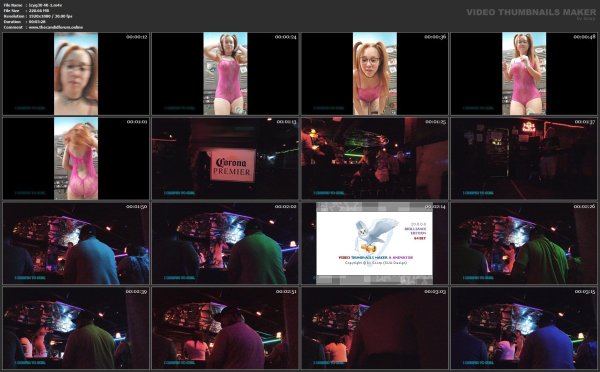Click the frame stamped 00:02:26
Image resolution: width=600 pixels, height=372 pixels.
tap(524, 243)
